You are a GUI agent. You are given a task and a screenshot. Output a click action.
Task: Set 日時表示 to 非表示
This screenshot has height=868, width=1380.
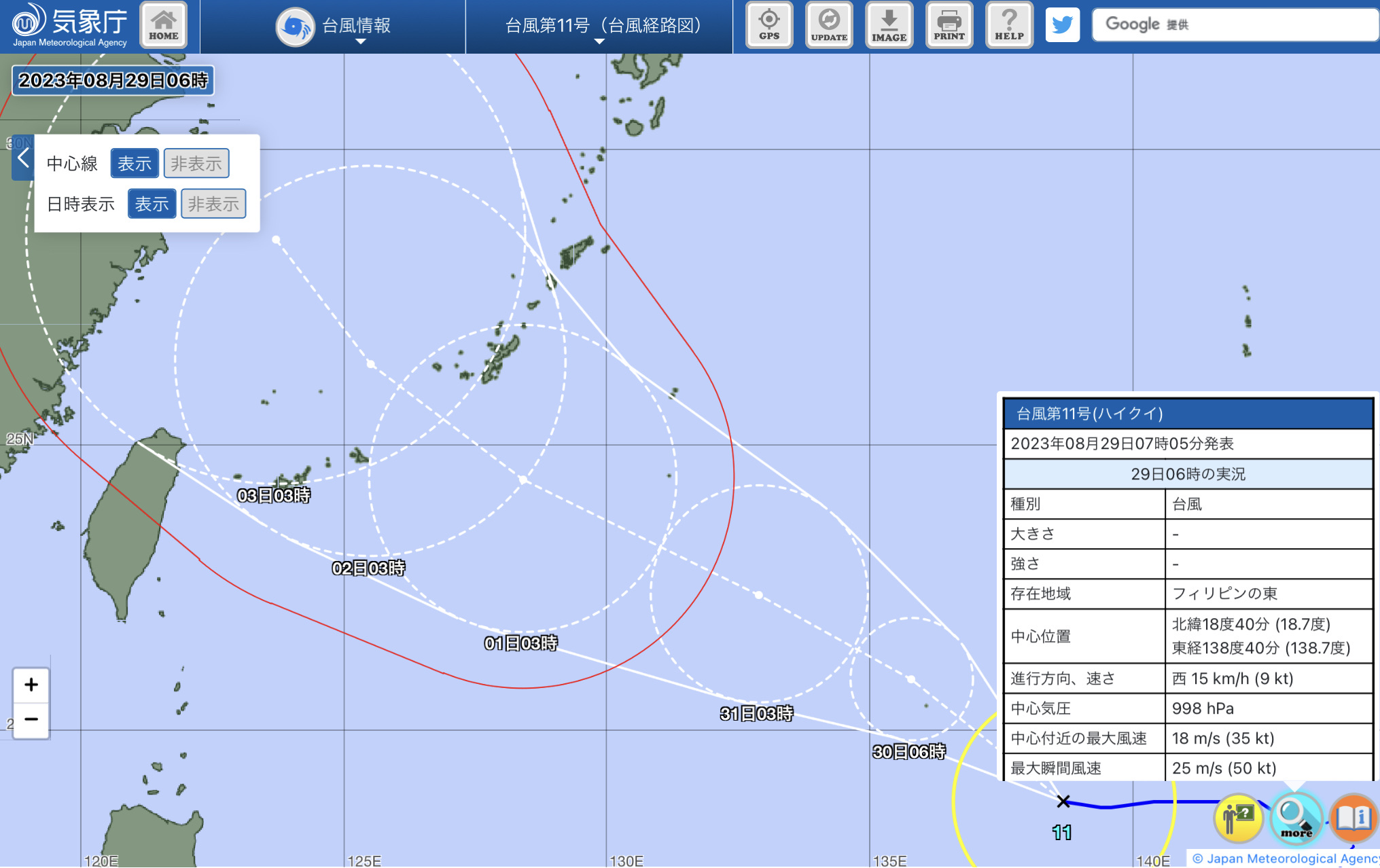213,204
